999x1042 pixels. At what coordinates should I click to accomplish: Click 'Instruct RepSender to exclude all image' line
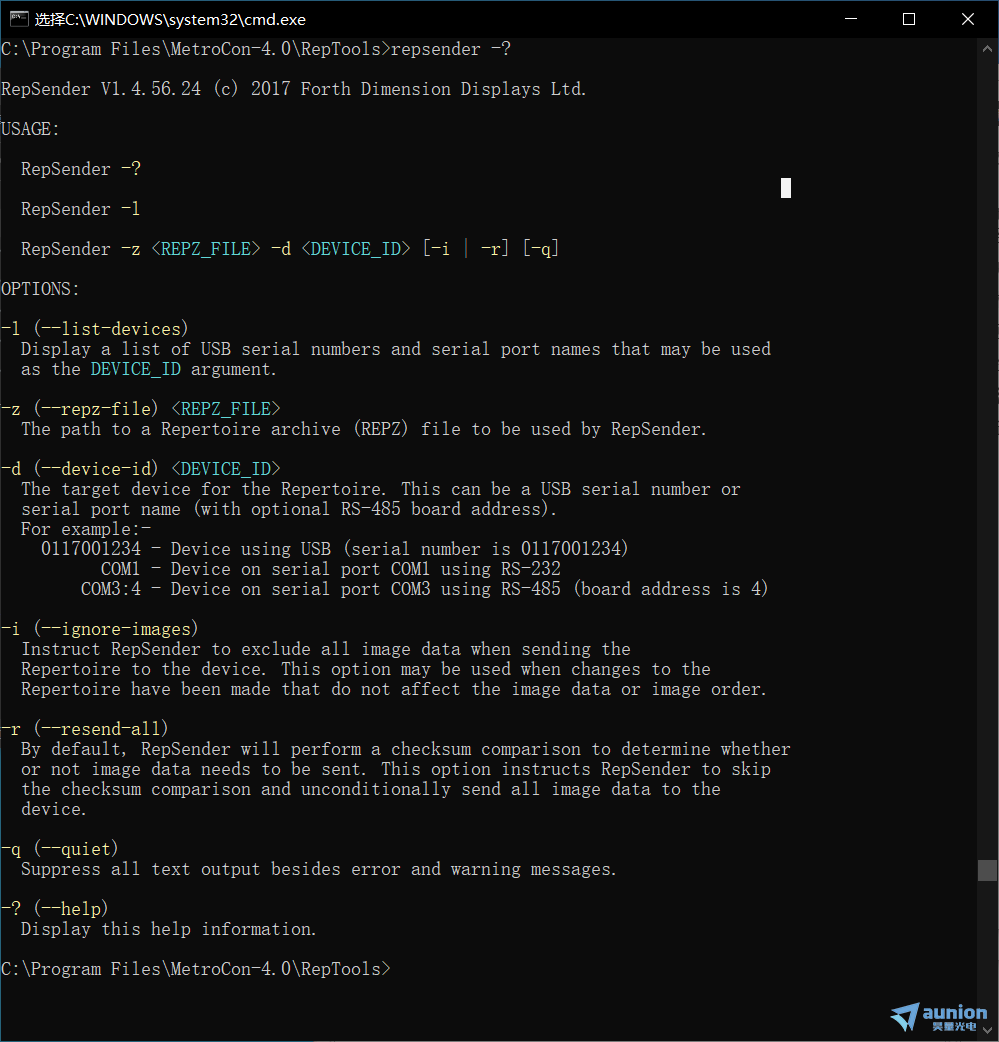[326, 649]
